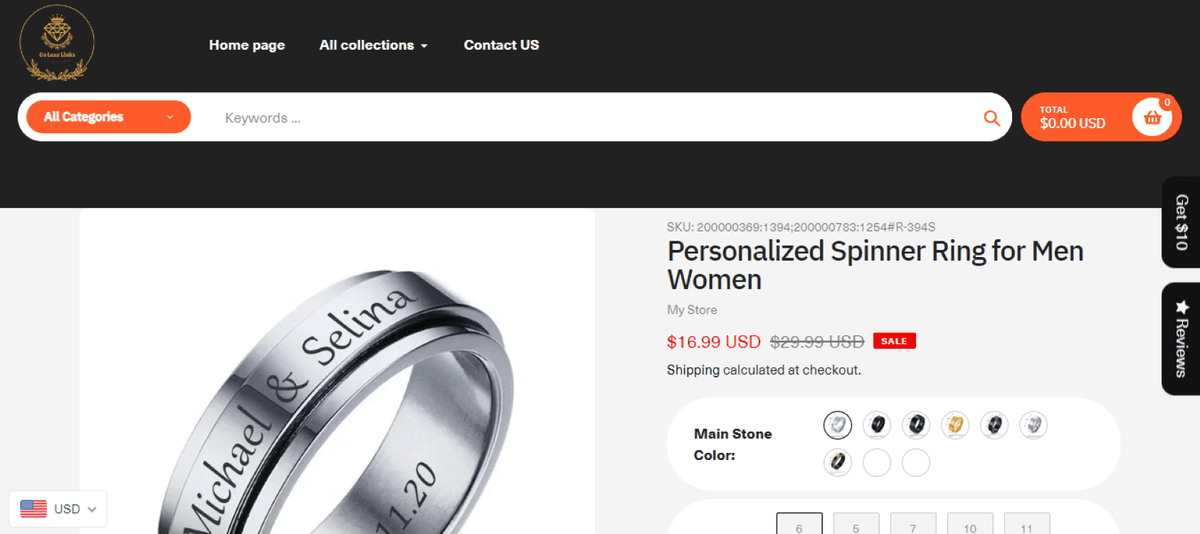Choose the silver ring color option in first position

coord(837,425)
